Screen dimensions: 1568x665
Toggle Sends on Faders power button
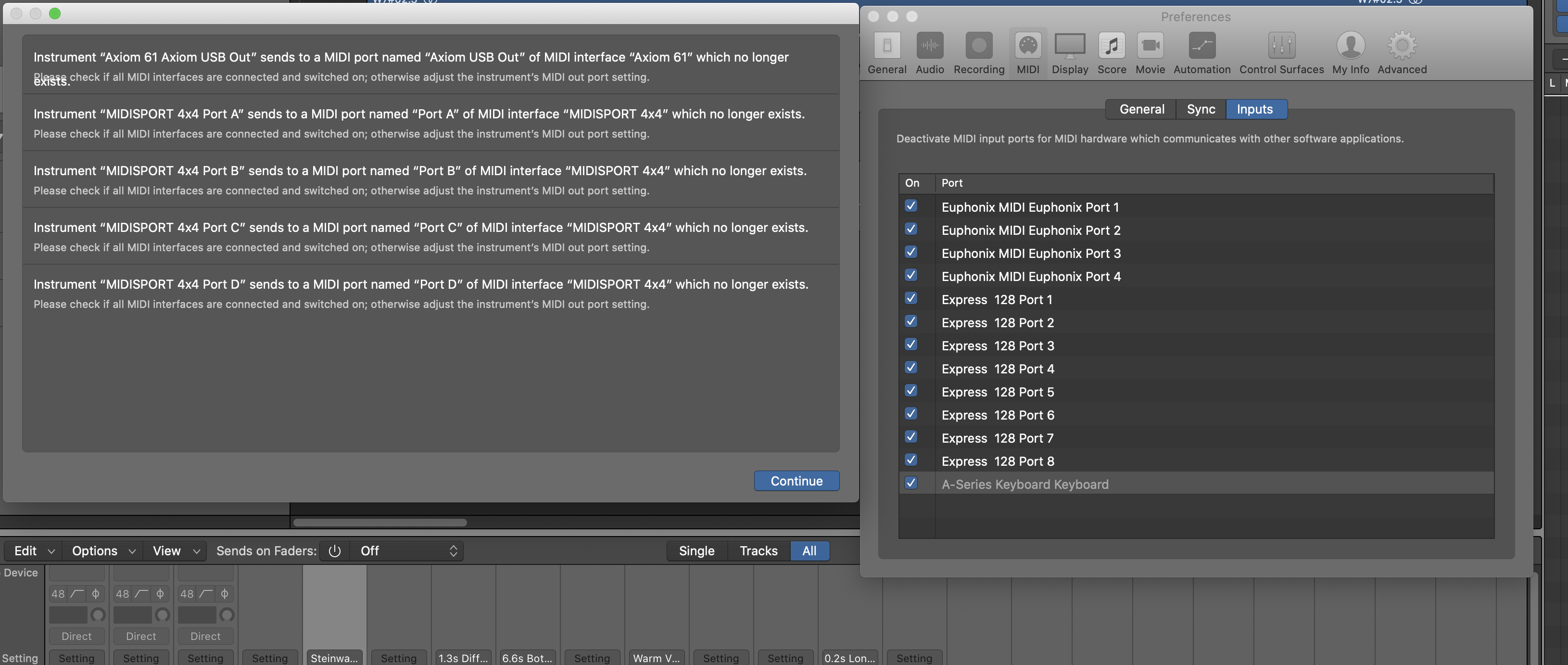[334, 551]
